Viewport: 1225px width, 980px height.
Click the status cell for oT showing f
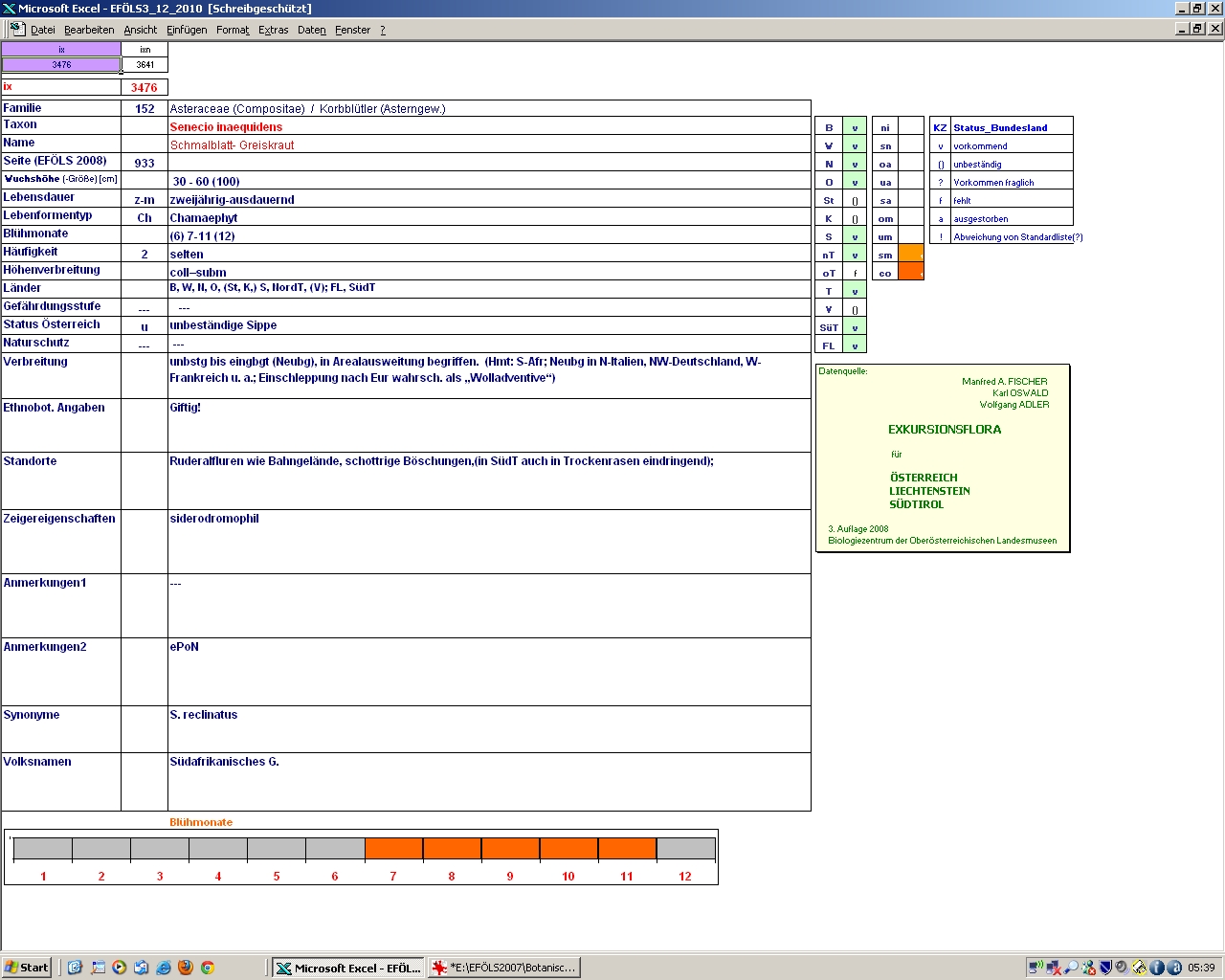[x=855, y=273]
